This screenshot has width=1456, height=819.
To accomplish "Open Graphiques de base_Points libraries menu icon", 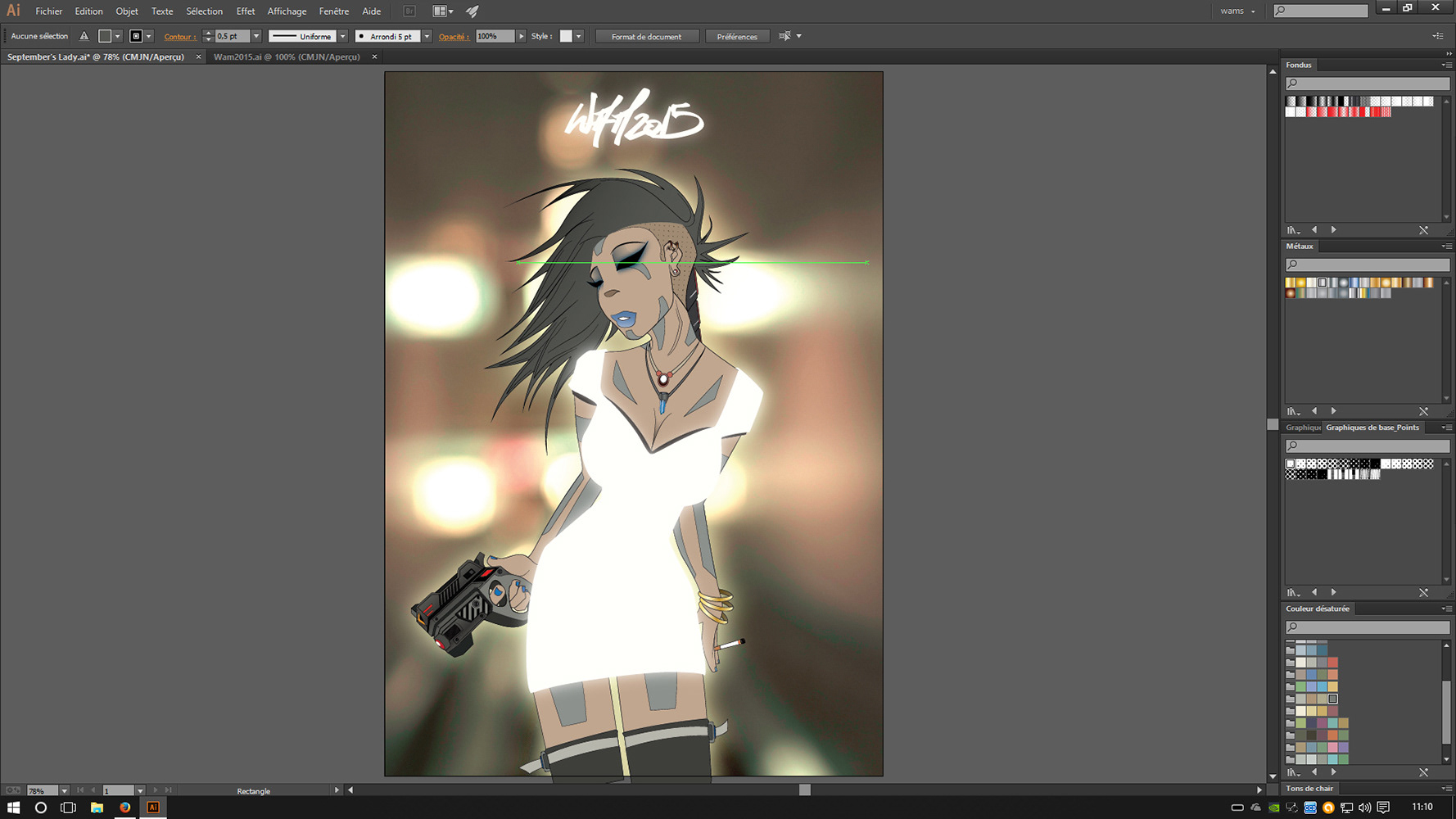I will pyautogui.click(x=1293, y=592).
